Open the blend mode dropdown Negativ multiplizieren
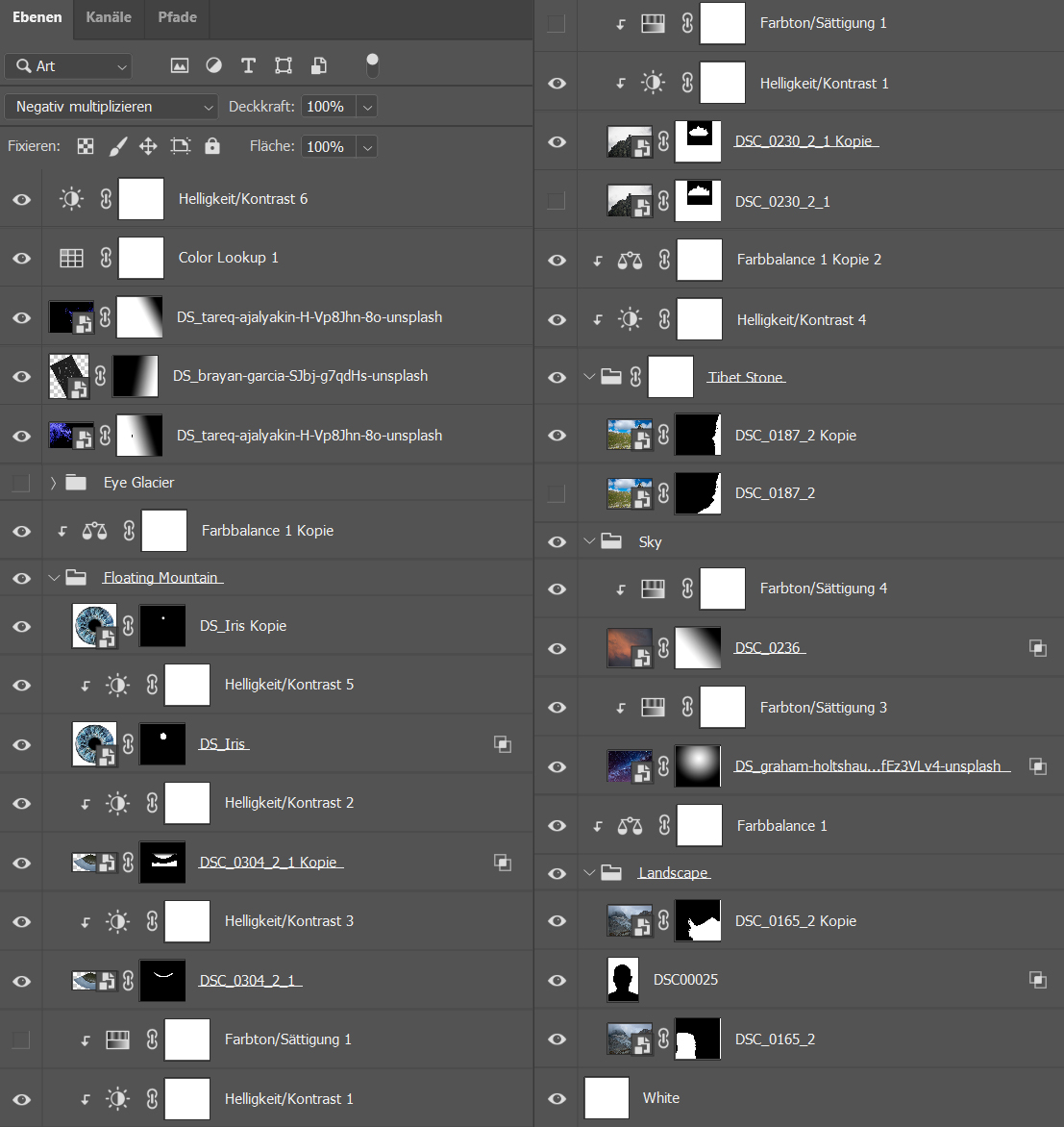 click(x=113, y=107)
